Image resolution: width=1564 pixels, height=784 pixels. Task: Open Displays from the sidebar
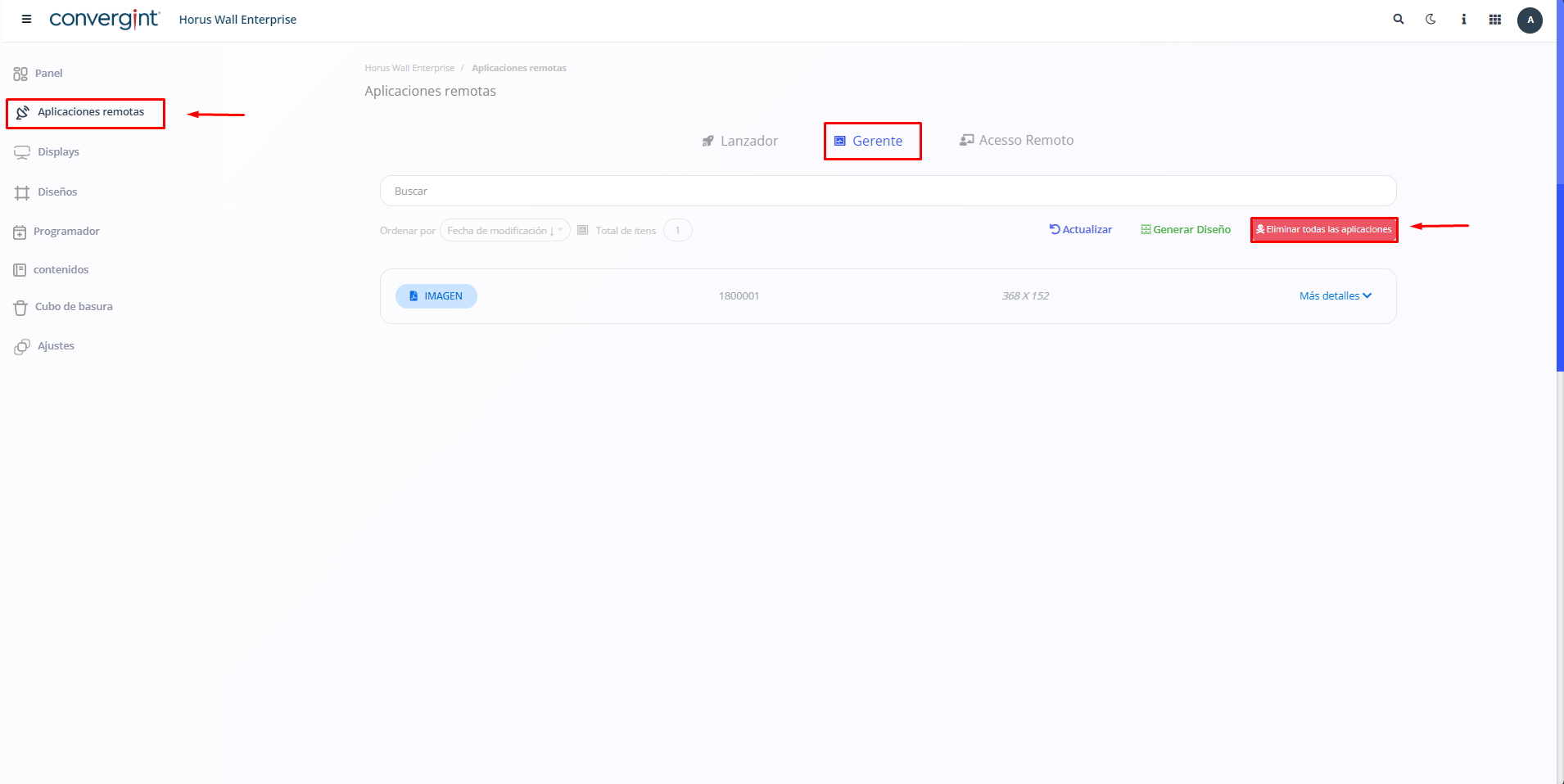point(57,152)
